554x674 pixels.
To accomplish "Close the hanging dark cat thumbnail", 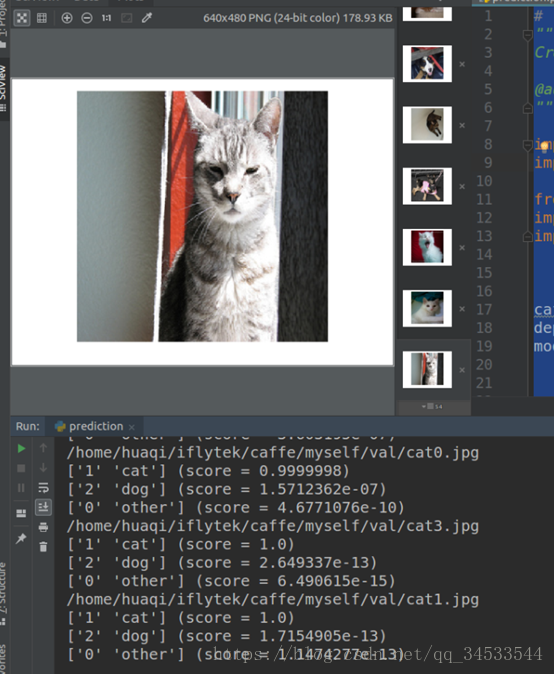I will 462,126.
